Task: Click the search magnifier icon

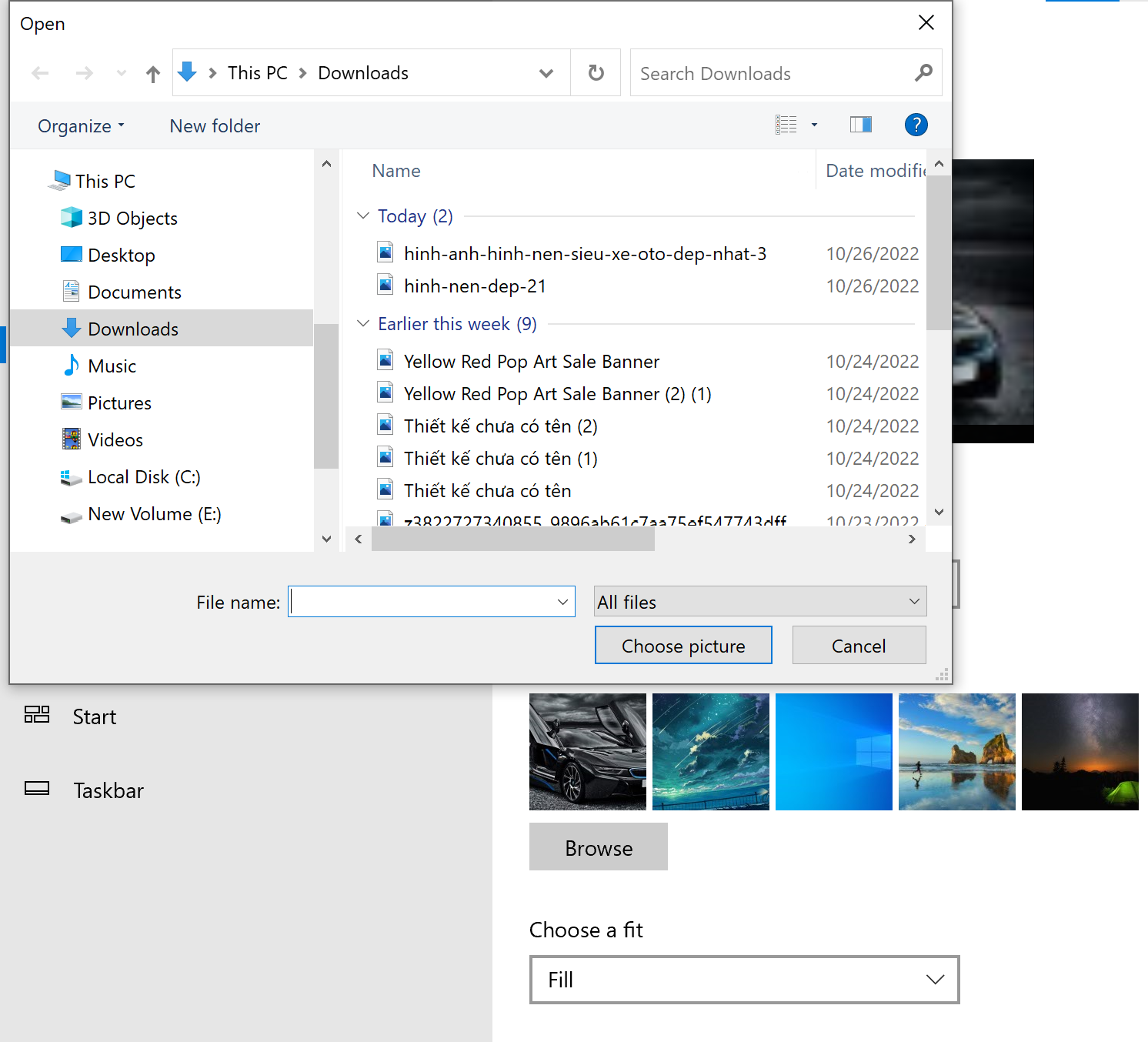Action: 923,73
